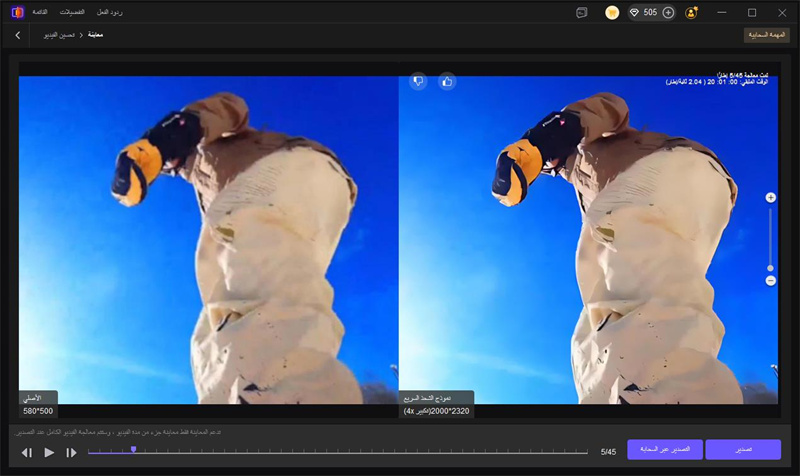Click the vertical zoom slider handle

pyautogui.click(x=770, y=268)
